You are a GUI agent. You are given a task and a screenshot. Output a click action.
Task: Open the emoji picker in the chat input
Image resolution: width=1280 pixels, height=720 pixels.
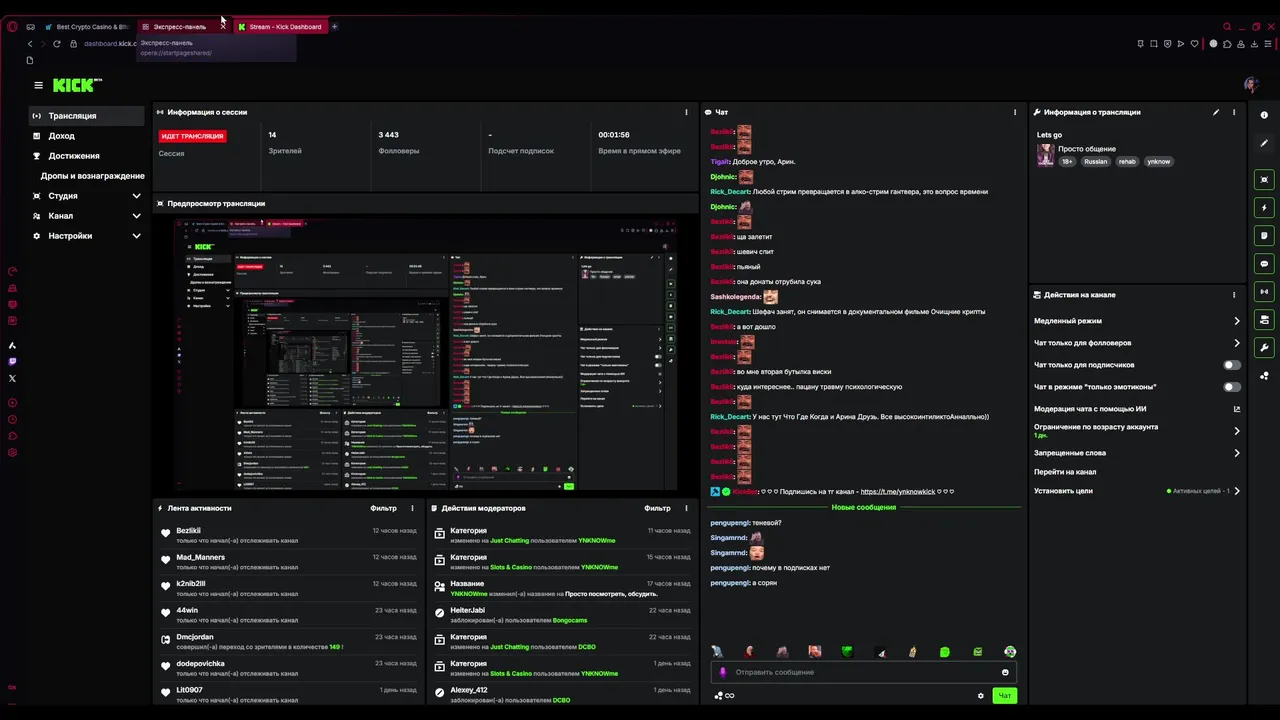tap(1005, 672)
